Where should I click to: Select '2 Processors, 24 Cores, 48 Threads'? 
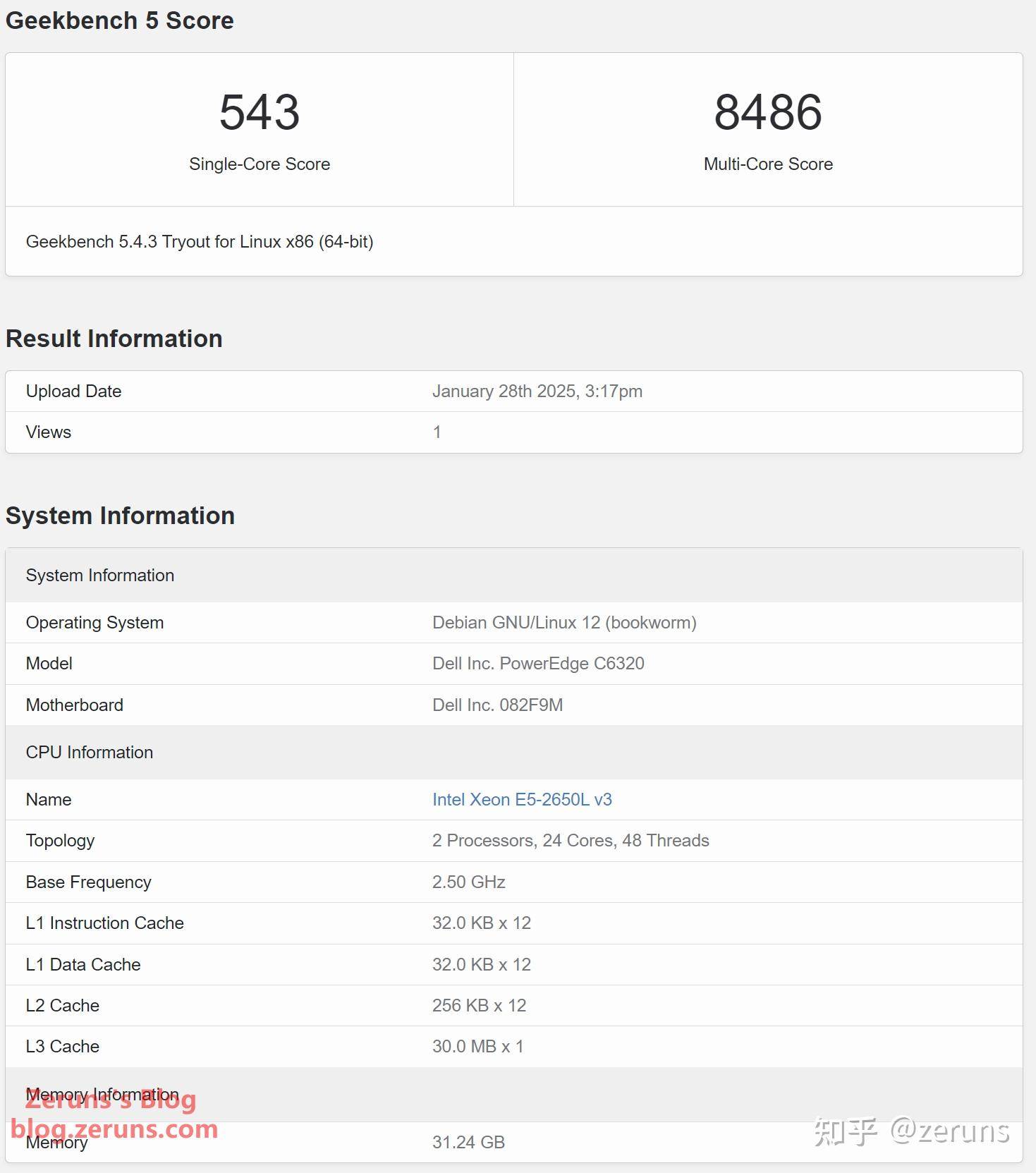click(571, 841)
